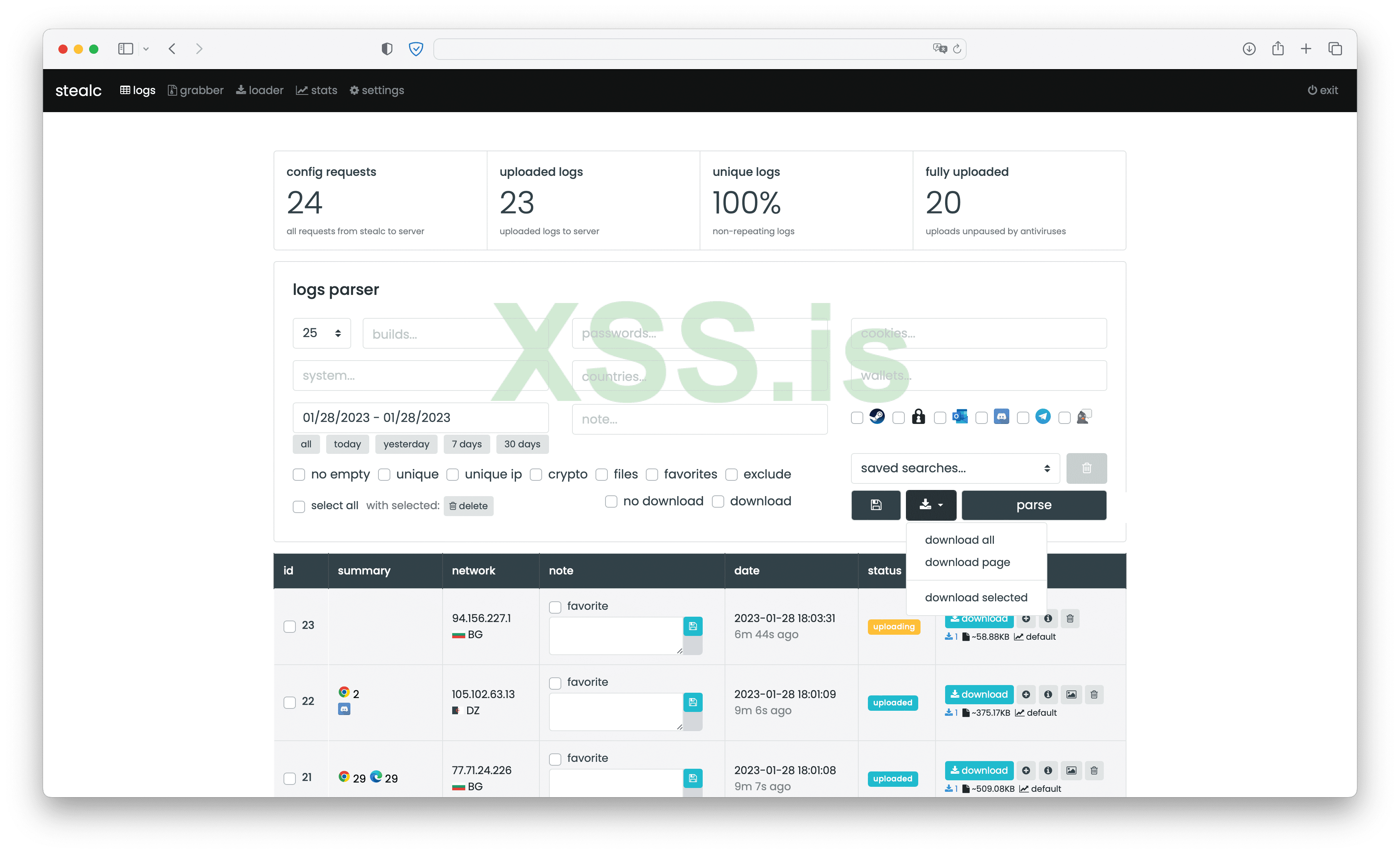
Task: Open the 'saved searches...' dropdown
Action: (955, 468)
